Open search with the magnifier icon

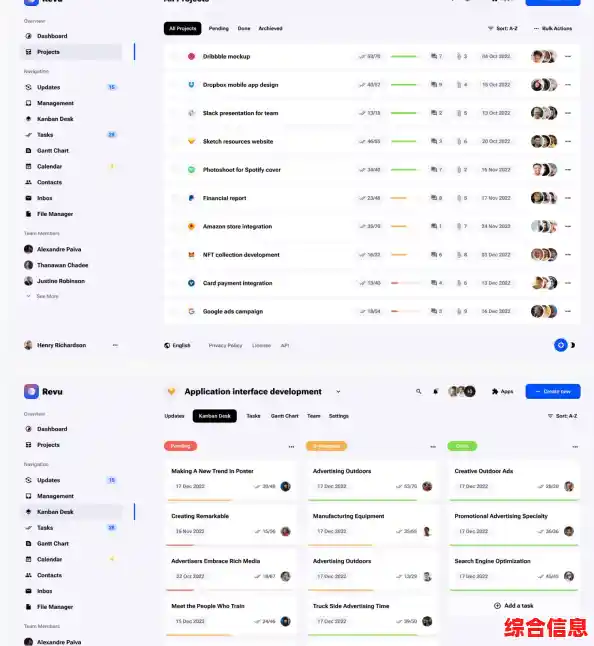pos(419,391)
